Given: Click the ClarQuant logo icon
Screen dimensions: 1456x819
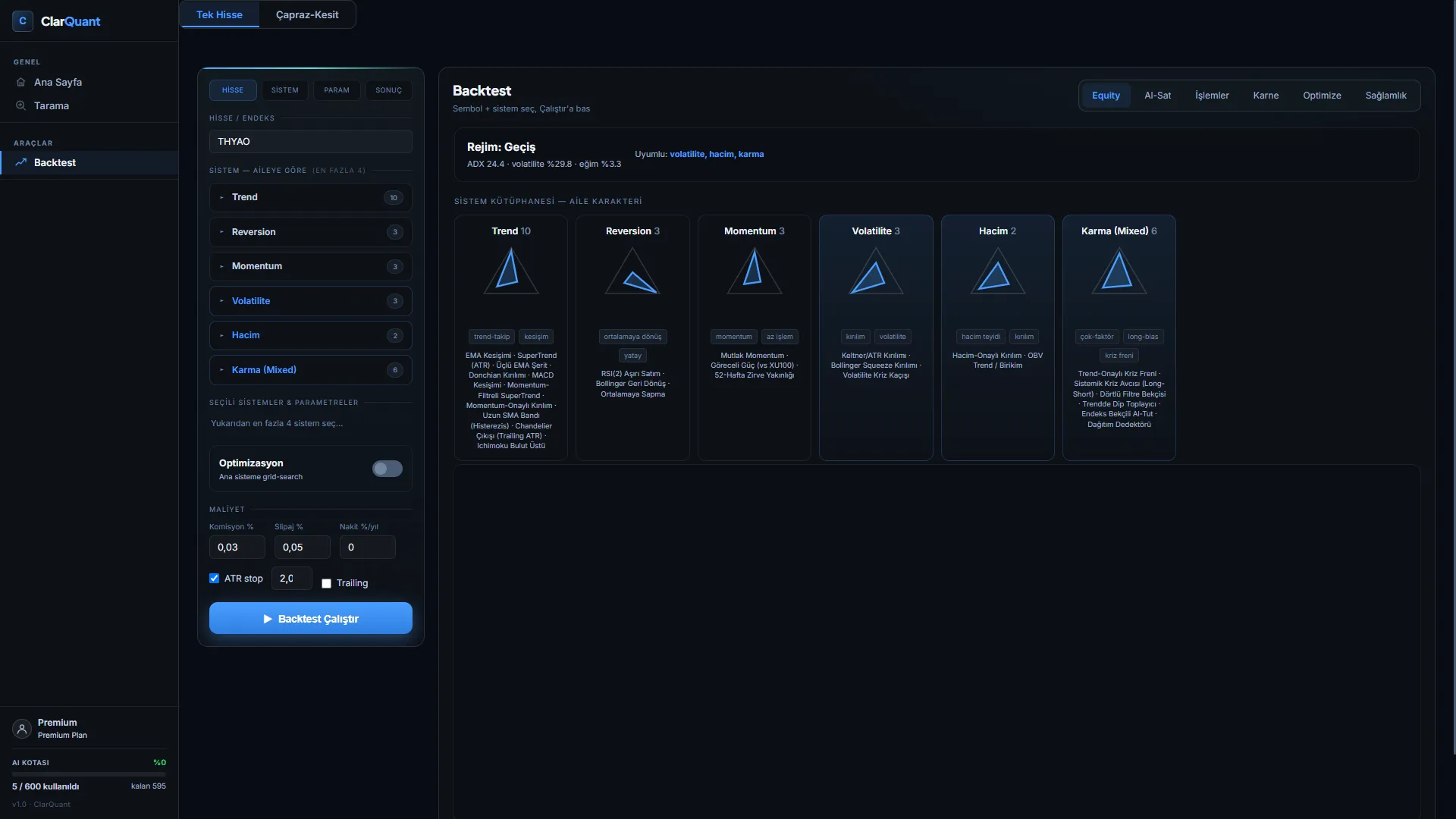Looking at the screenshot, I should (x=23, y=21).
